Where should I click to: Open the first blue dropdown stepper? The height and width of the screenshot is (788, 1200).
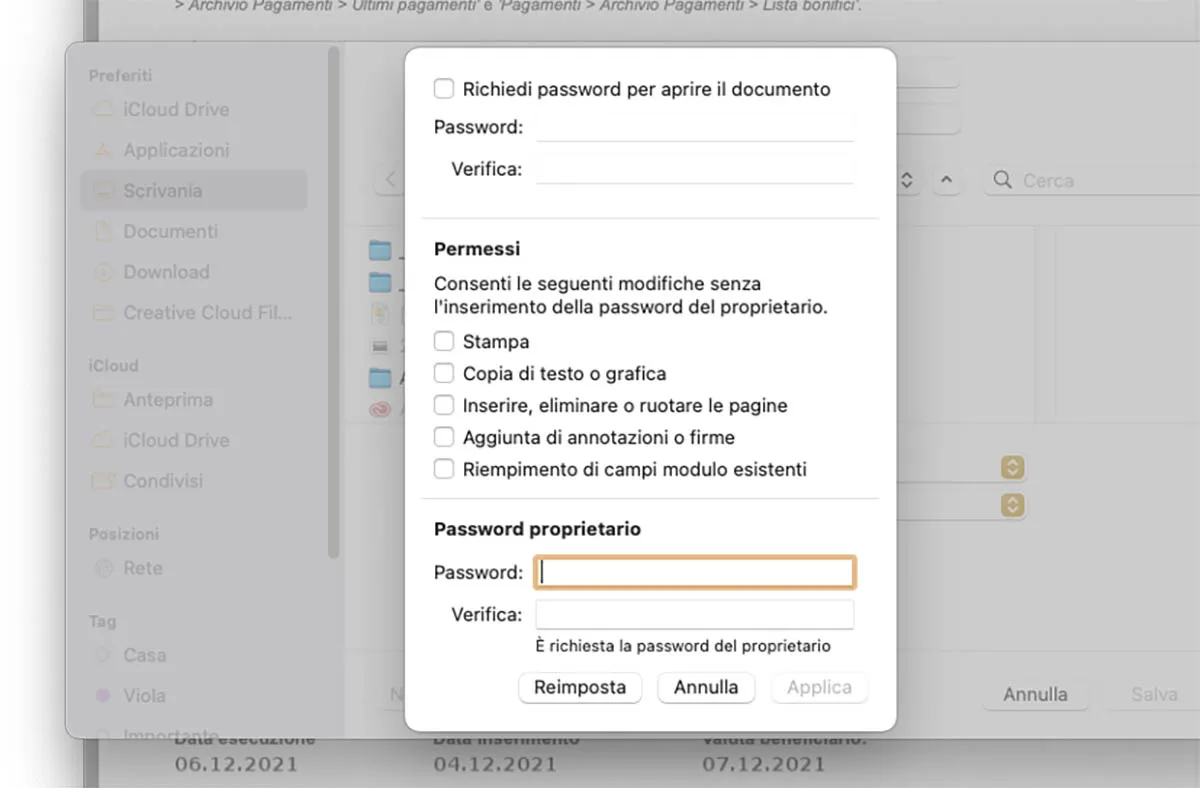tap(1011, 467)
